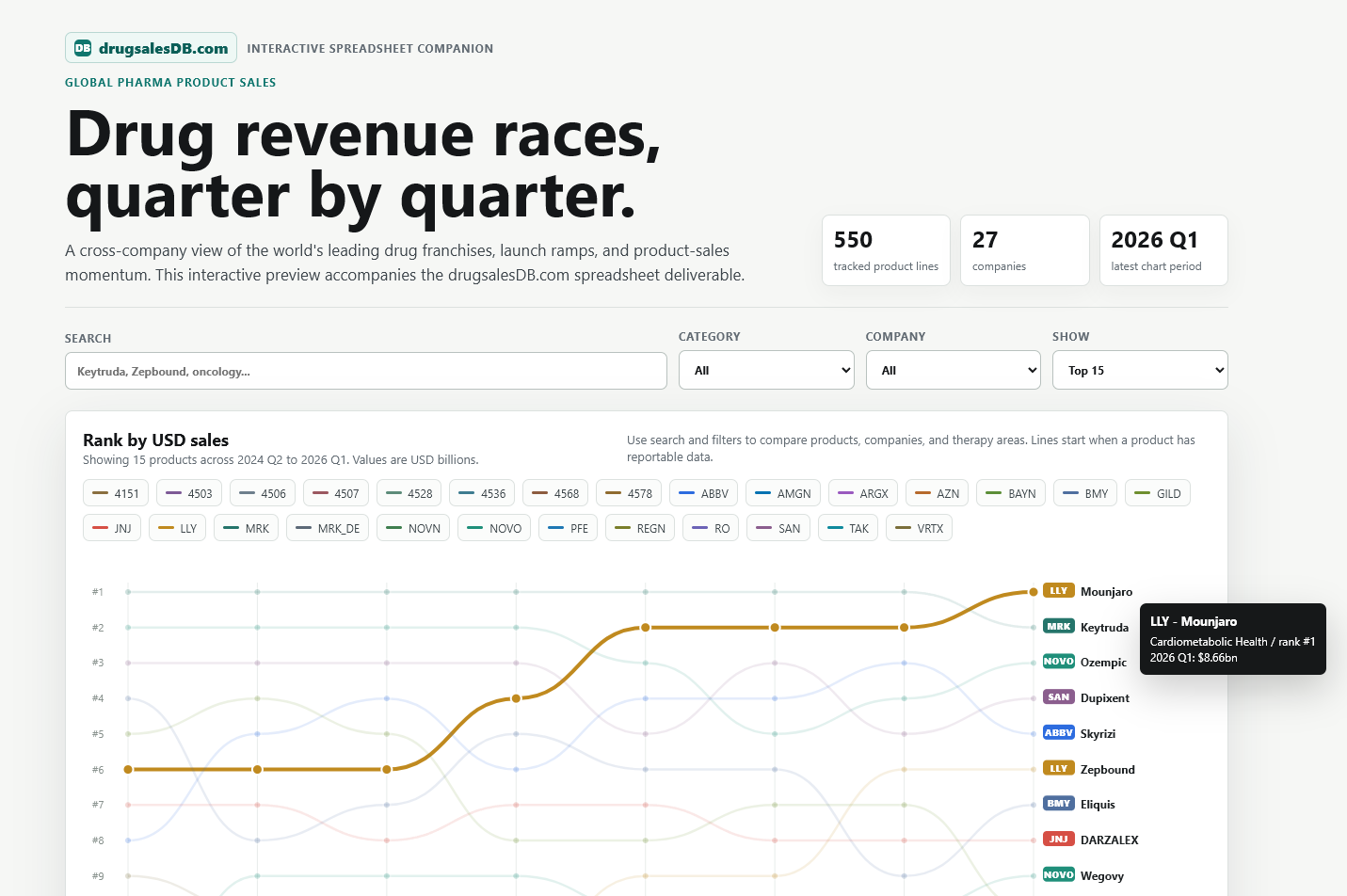The height and width of the screenshot is (896, 1347).
Task: Click the SAN badge next to Dupixent
Action: [1059, 697]
